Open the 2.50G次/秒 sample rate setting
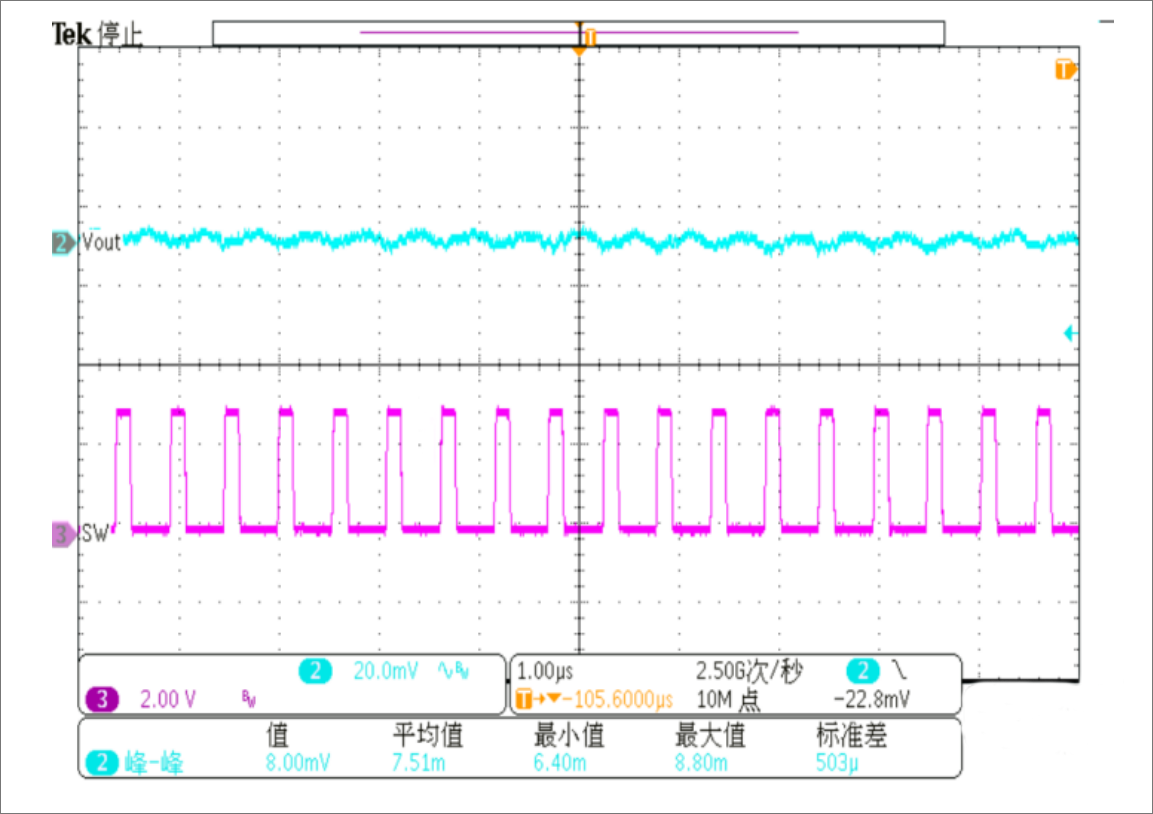 [748, 670]
